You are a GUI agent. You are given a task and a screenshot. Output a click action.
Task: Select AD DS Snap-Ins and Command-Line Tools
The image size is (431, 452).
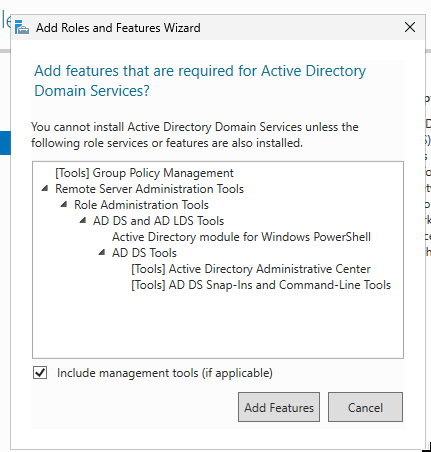261,285
